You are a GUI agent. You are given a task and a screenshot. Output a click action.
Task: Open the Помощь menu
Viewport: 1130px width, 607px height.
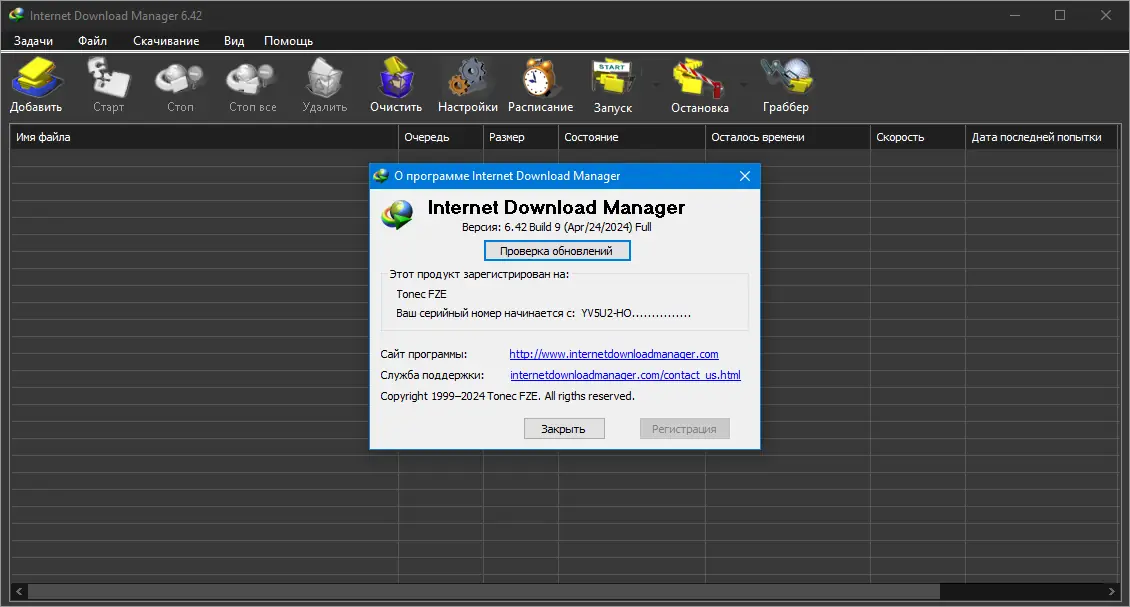287,41
